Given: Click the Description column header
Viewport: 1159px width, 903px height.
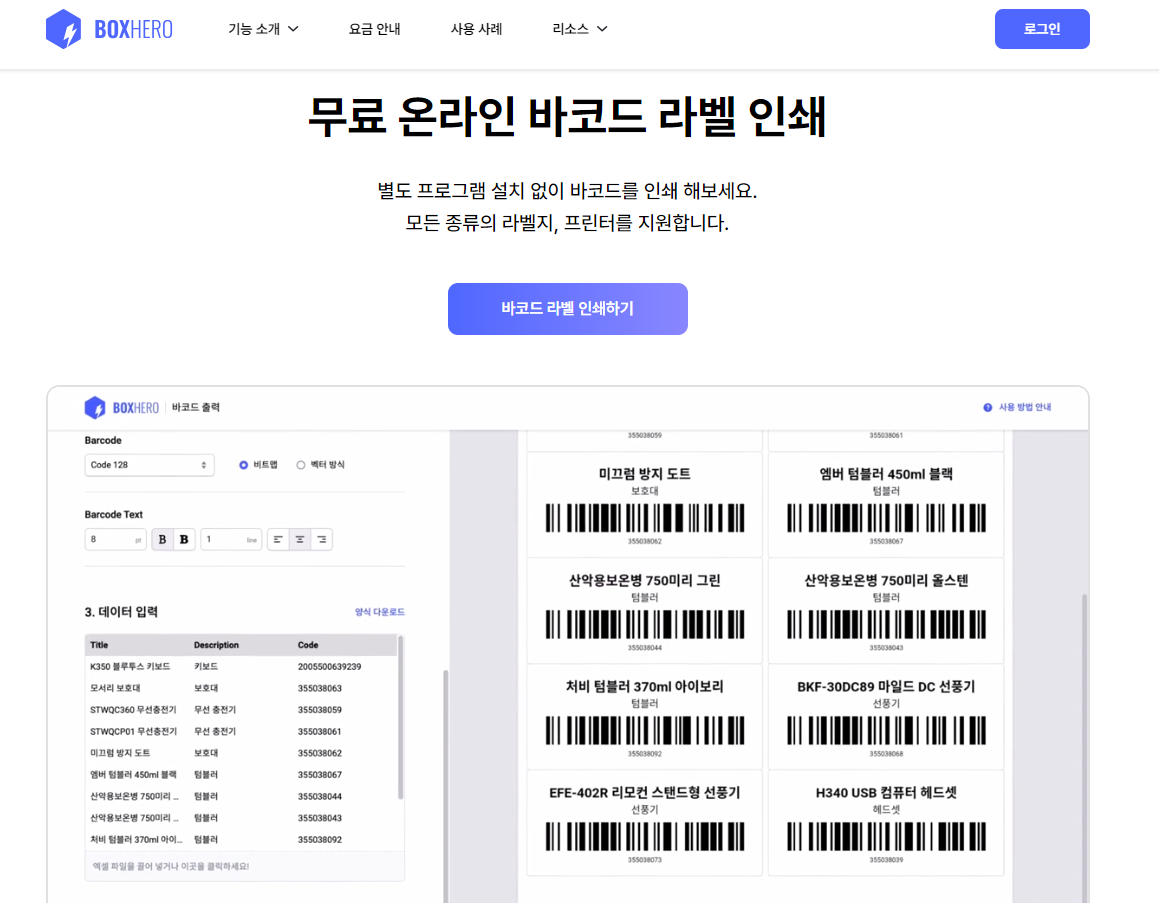Looking at the screenshot, I should tap(216, 645).
